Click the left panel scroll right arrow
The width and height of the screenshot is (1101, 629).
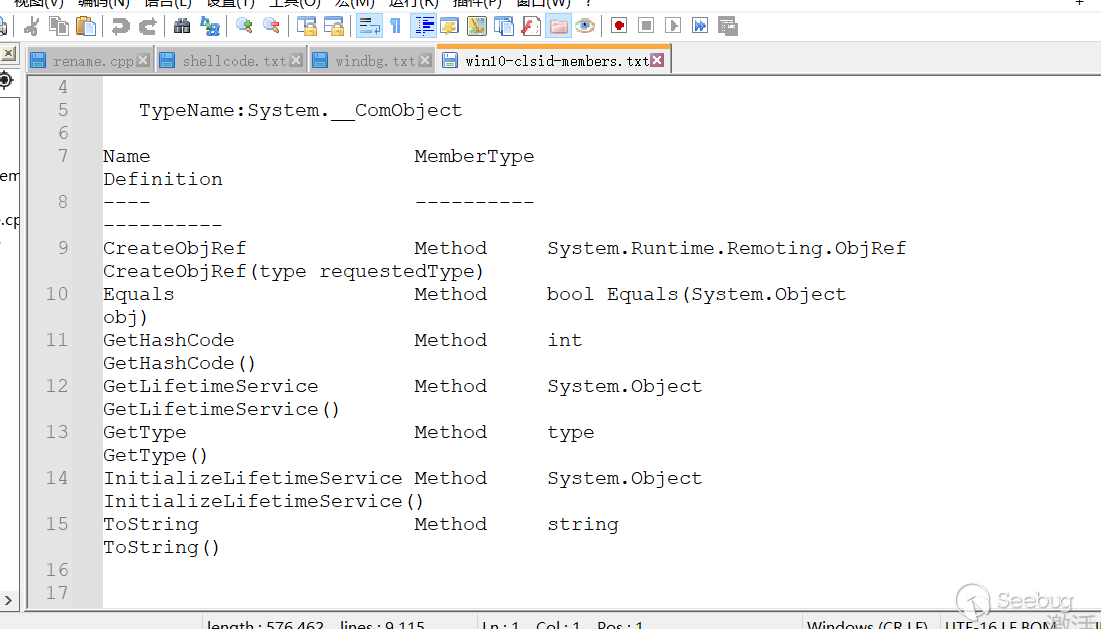[8, 600]
